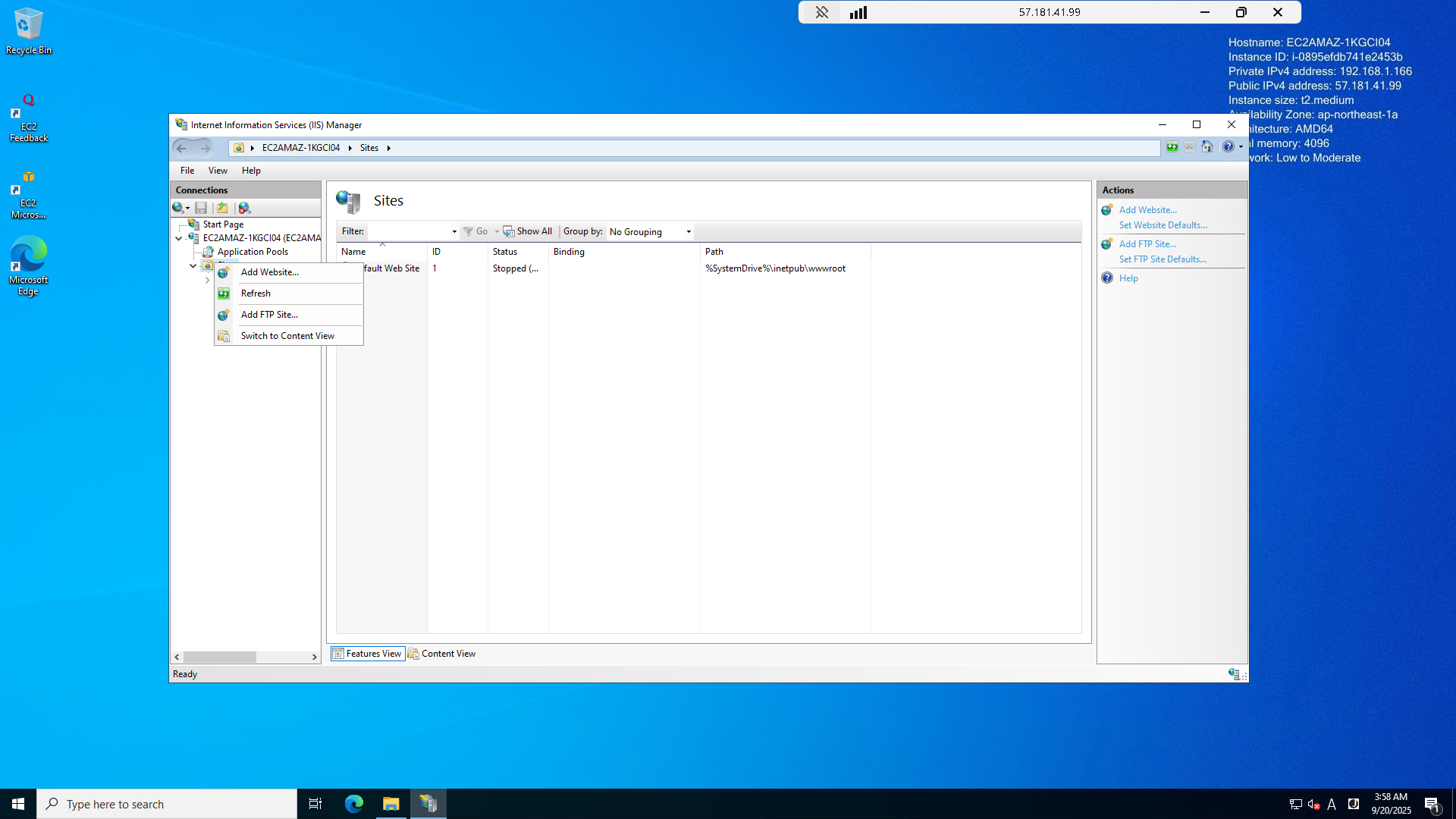Collapse the EC2AMAZ-1KGCI04 server node
This screenshot has height=819, width=1456.
pos(179,238)
